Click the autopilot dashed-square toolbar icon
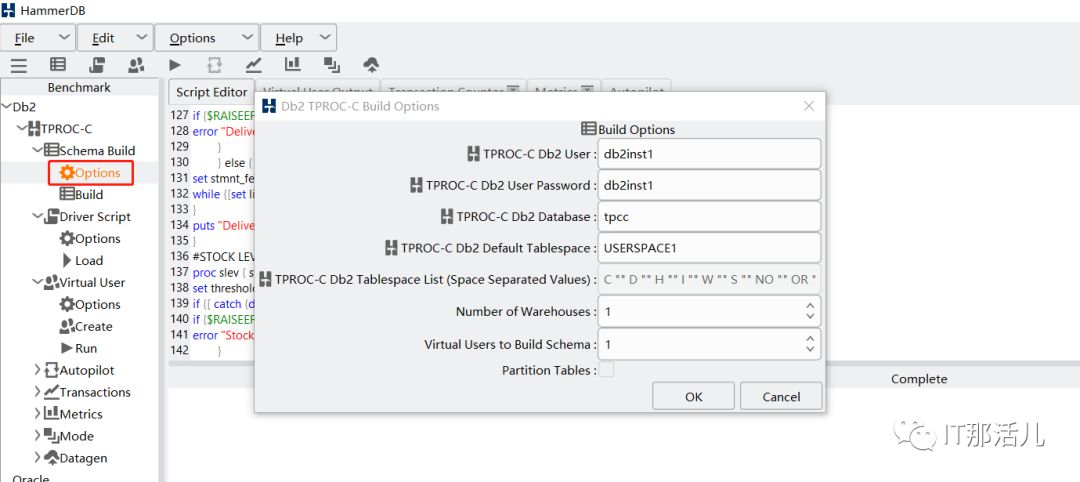1080x482 pixels. pos(215,65)
